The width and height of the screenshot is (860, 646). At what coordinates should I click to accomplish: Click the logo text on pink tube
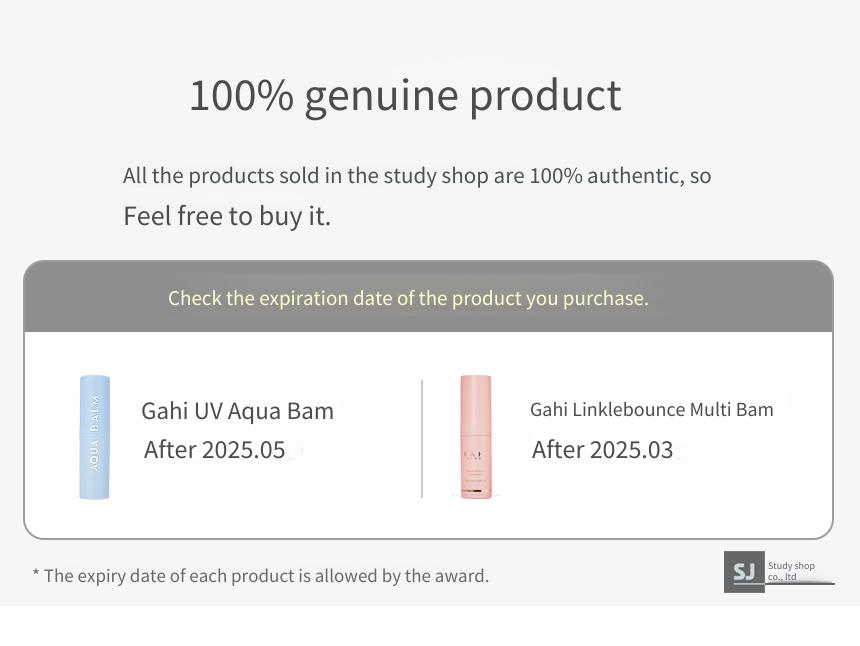click(x=473, y=456)
